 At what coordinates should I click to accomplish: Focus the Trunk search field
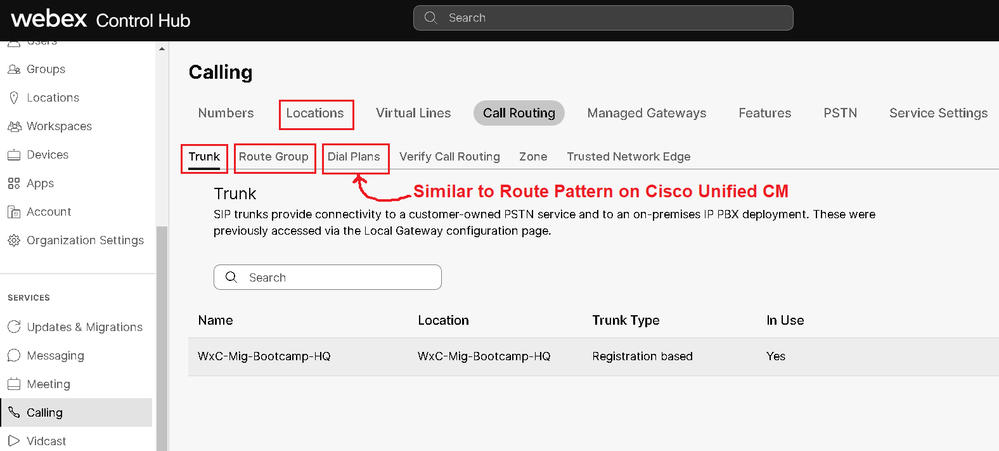[x=327, y=278]
